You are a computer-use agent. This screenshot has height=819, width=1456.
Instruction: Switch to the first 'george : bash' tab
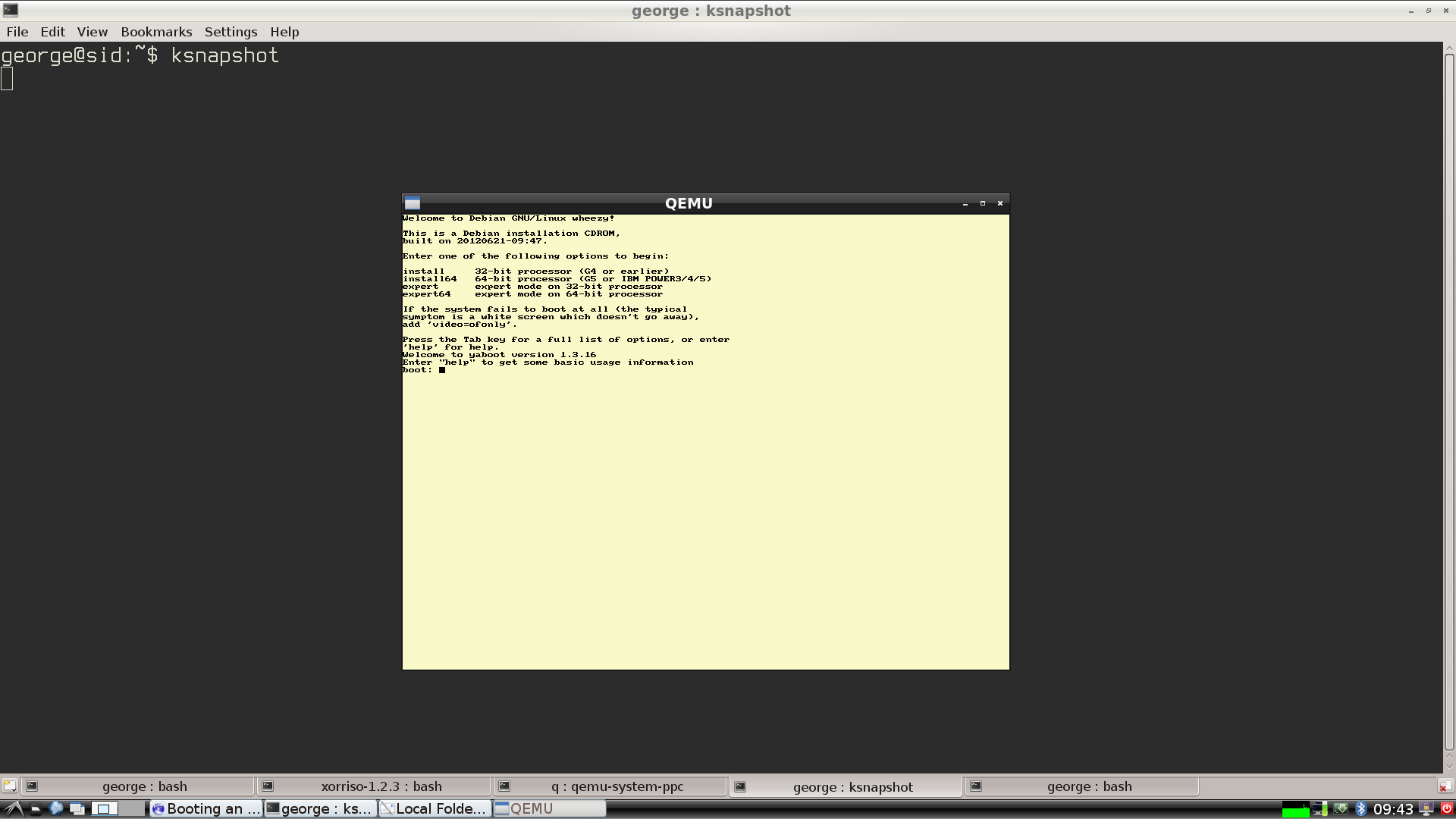click(x=137, y=786)
